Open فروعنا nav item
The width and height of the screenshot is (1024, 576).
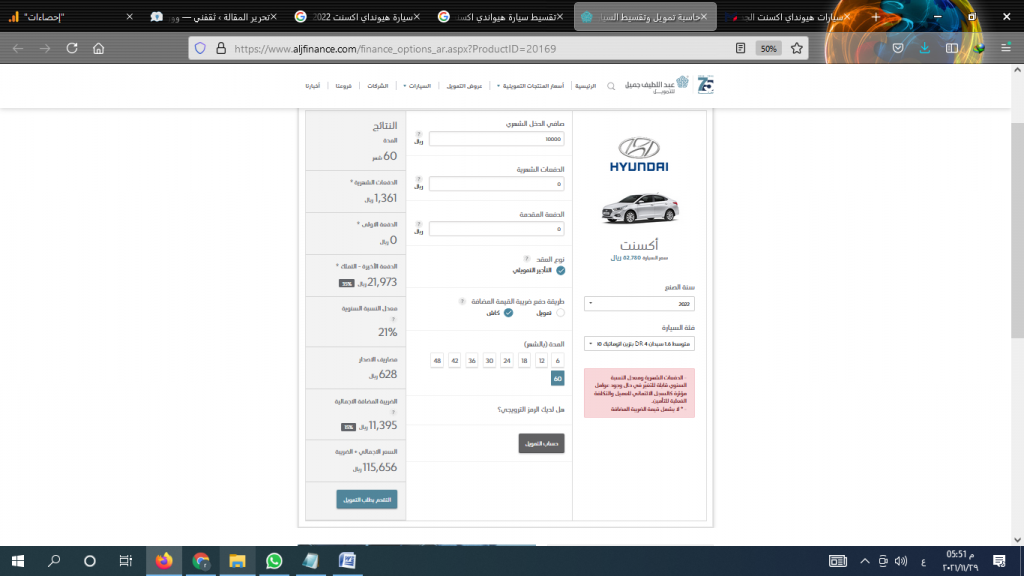tap(344, 86)
